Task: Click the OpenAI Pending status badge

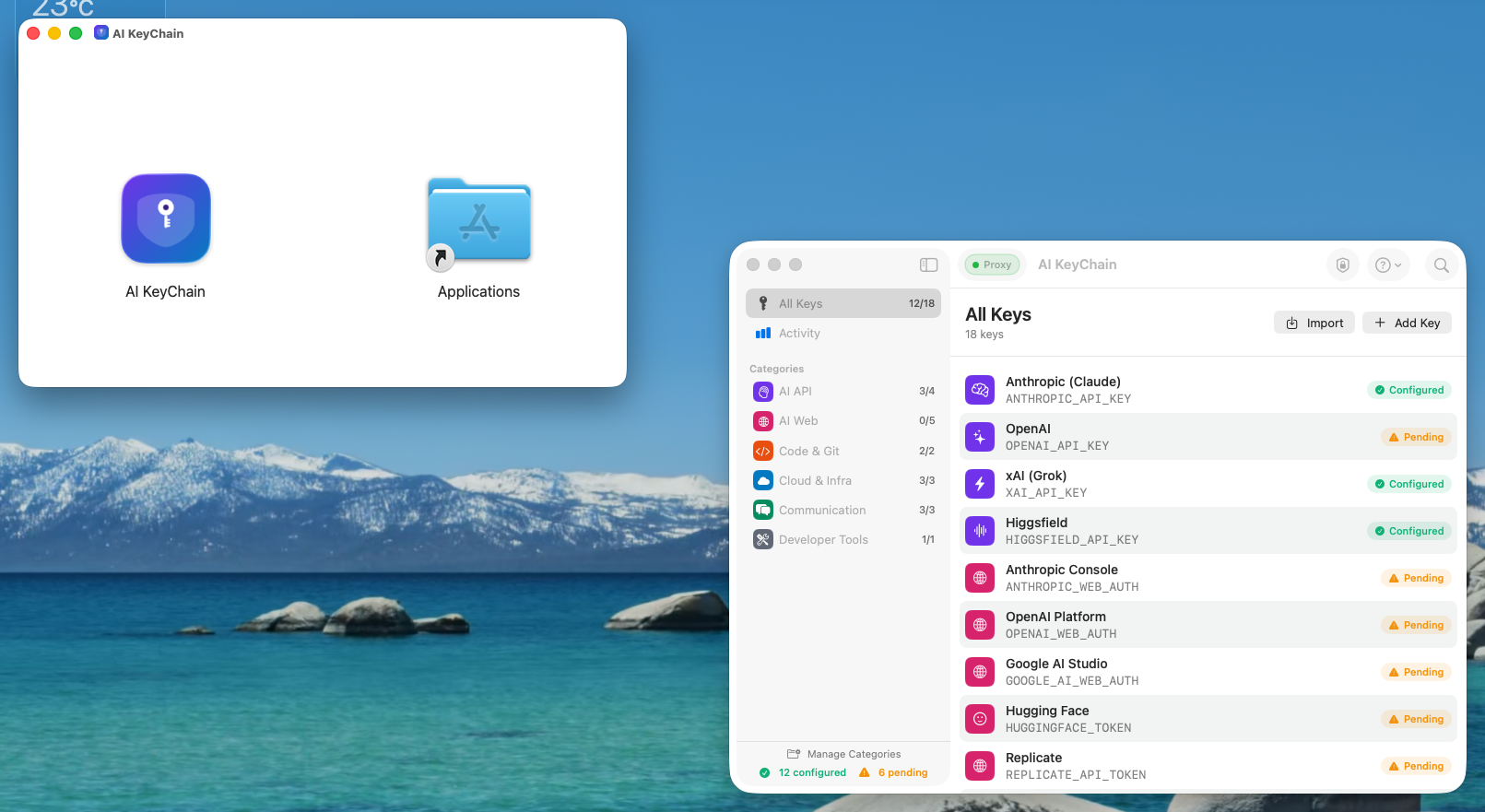Action: pos(1416,437)
